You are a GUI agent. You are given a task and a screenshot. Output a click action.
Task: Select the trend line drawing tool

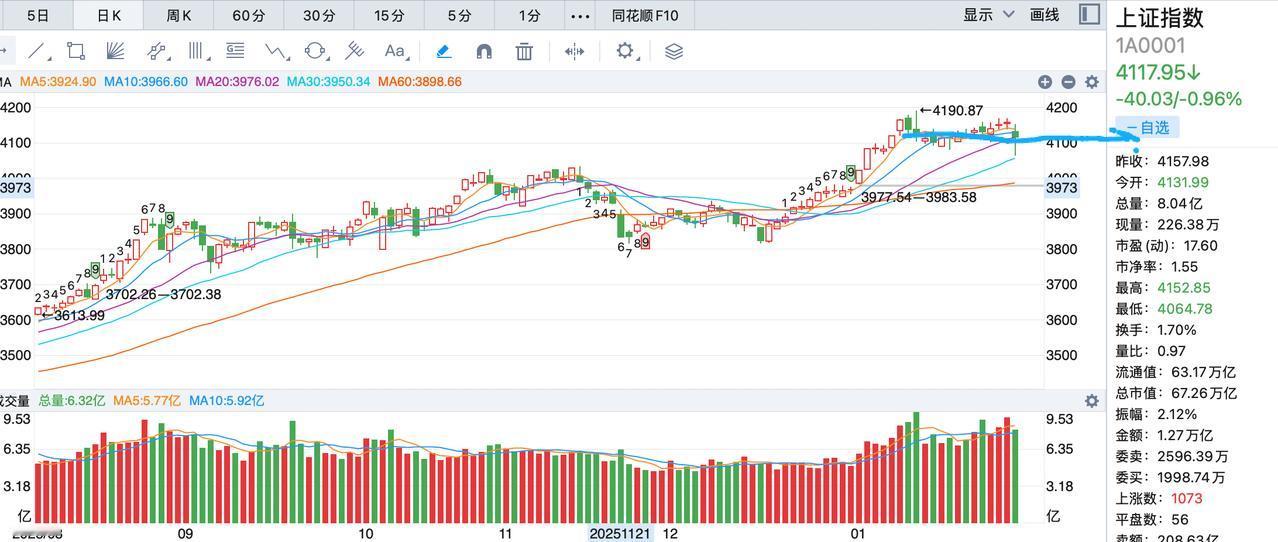37,51
